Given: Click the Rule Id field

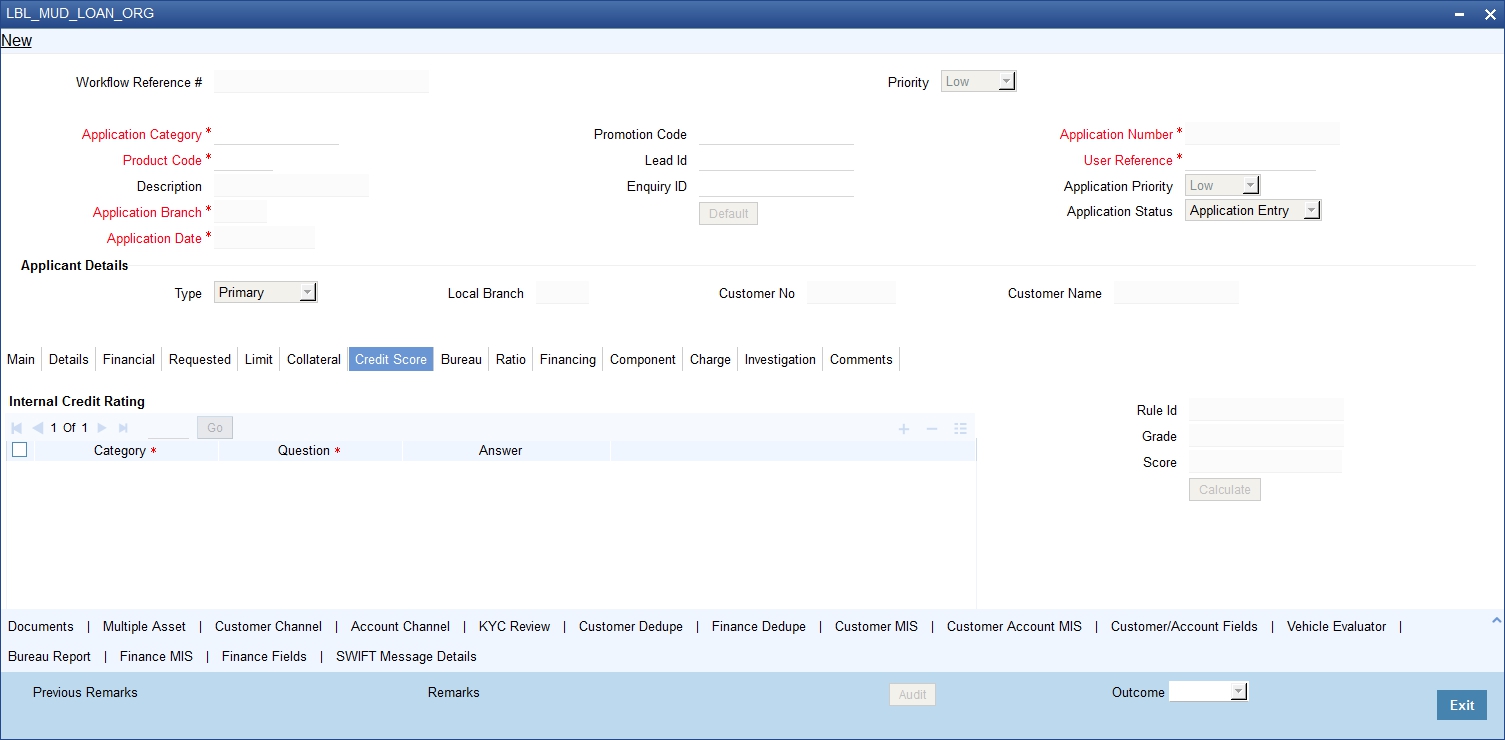Looking at the screenshot, I should coord(1266,410).
